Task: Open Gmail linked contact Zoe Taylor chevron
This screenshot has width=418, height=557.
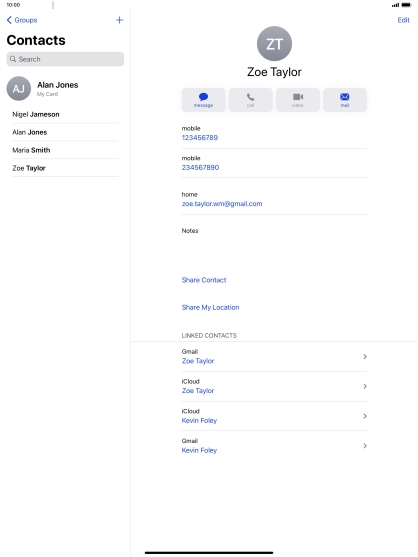Action: click(365, 356)
